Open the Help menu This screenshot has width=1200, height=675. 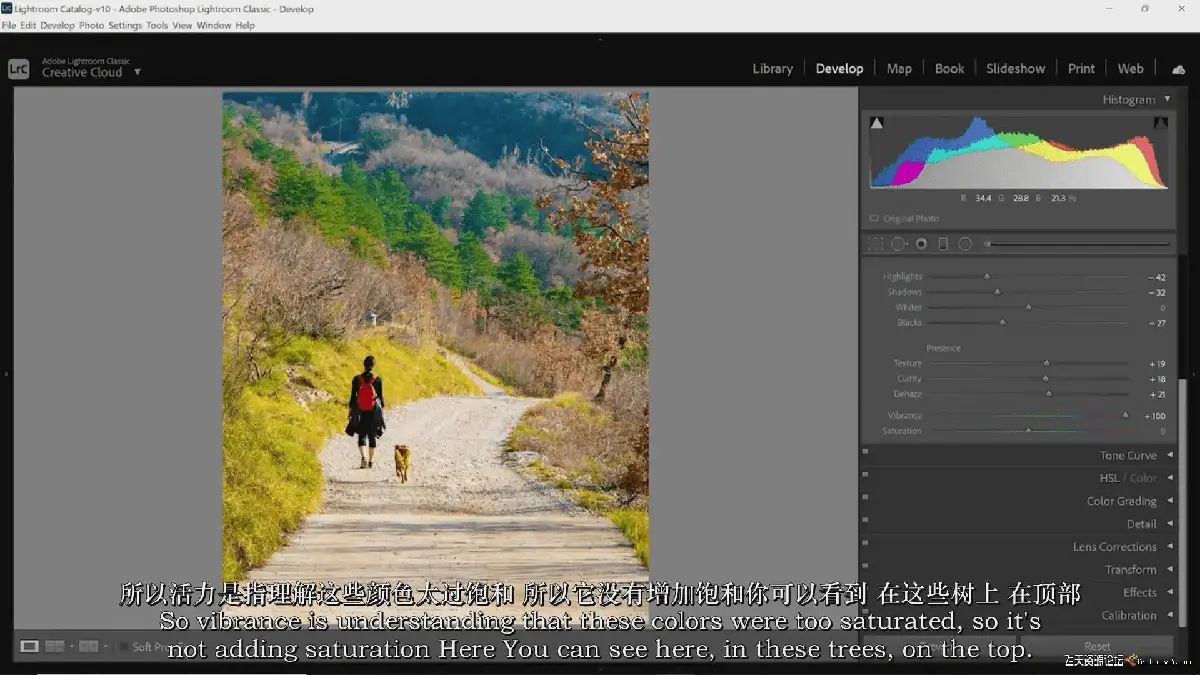245,25
